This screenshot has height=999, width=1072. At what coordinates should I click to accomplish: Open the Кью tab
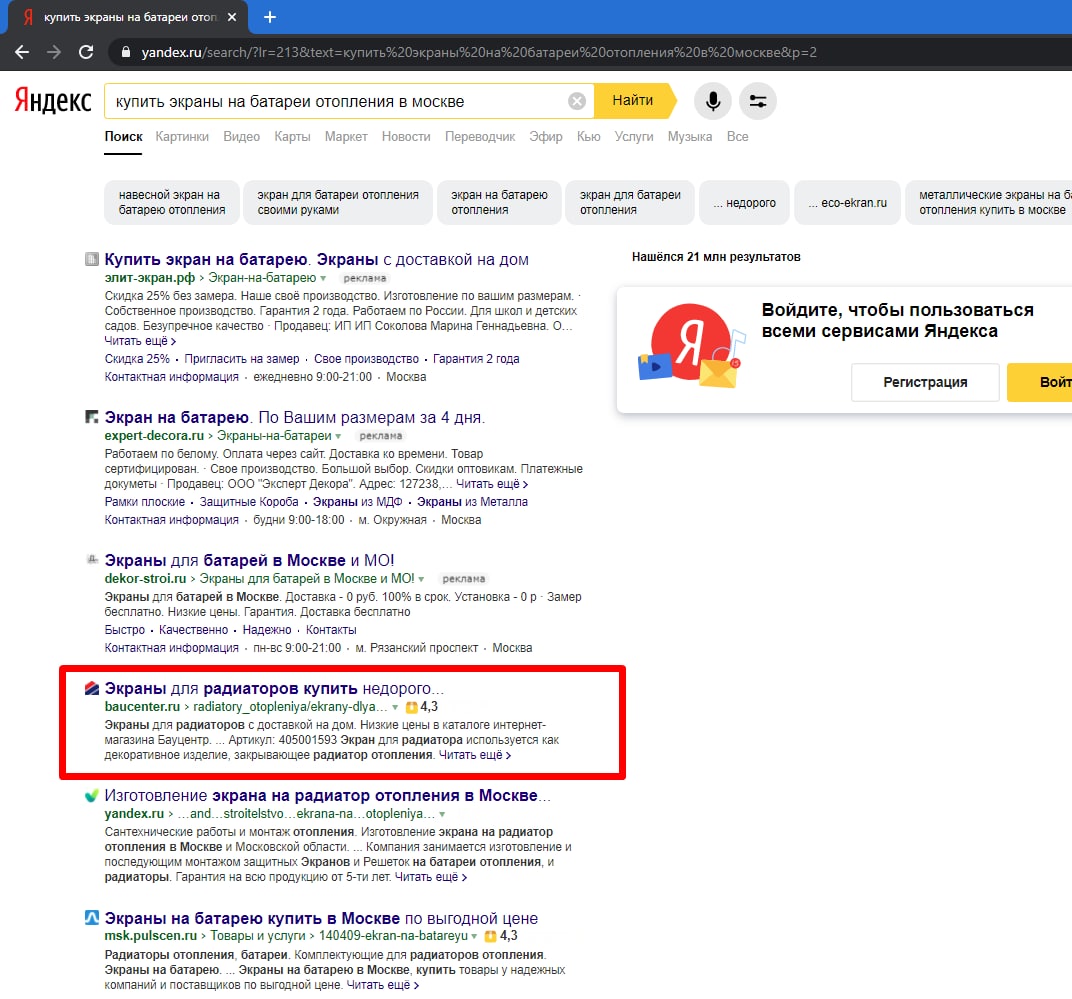[x=589, y=136]
